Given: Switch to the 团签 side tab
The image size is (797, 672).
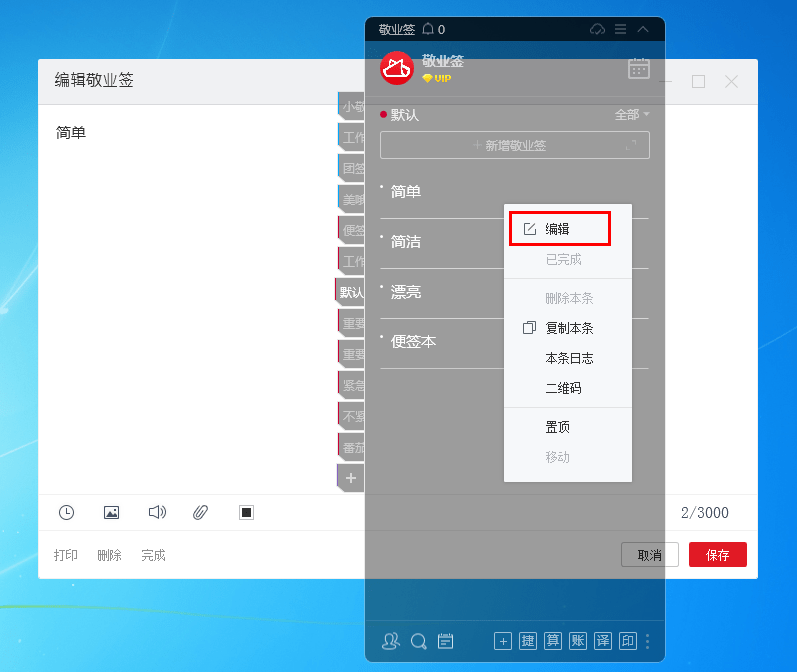Looking at the screenshot, I should pos(352,168).
